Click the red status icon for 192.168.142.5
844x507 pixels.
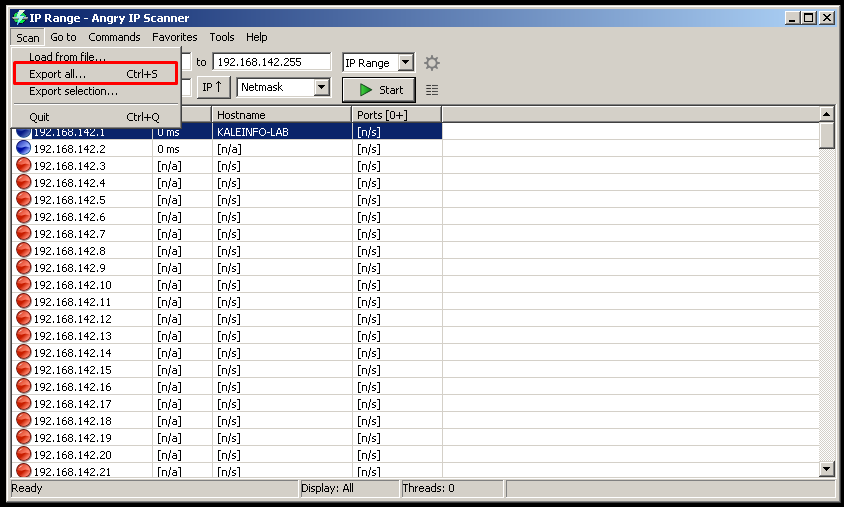(23, 199)
